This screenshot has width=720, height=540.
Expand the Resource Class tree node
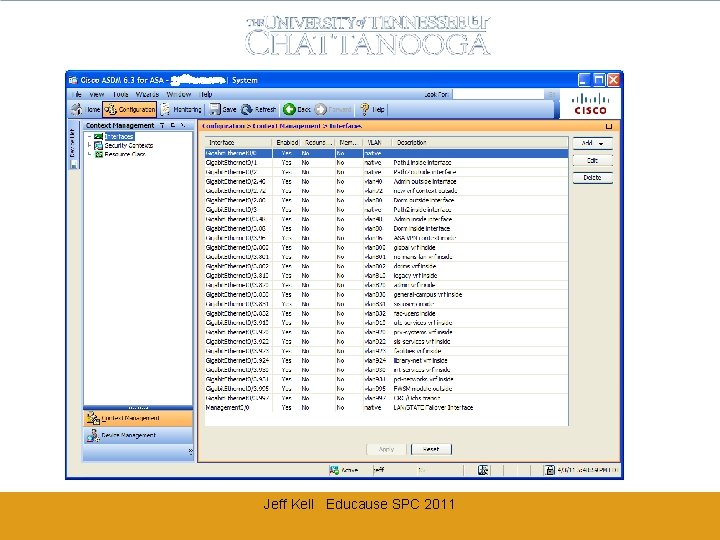[x=89, y=155]
